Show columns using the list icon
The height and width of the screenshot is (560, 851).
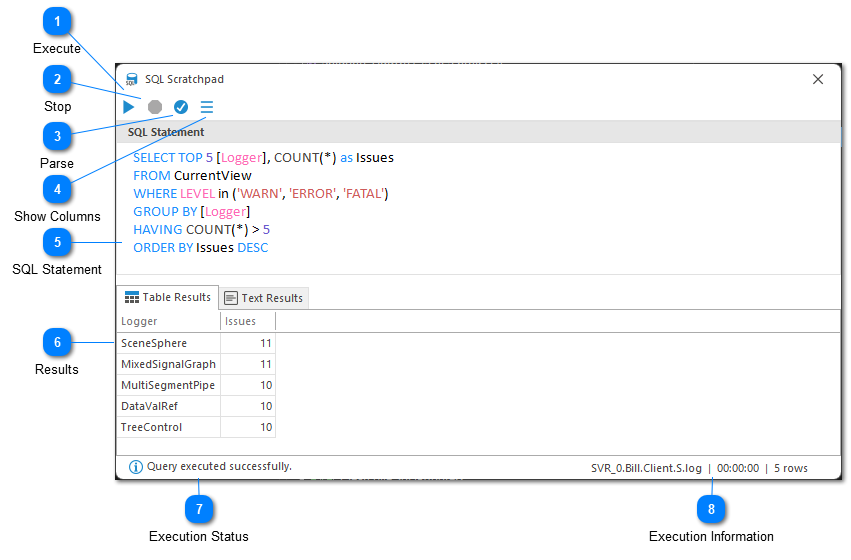[207, 107]
